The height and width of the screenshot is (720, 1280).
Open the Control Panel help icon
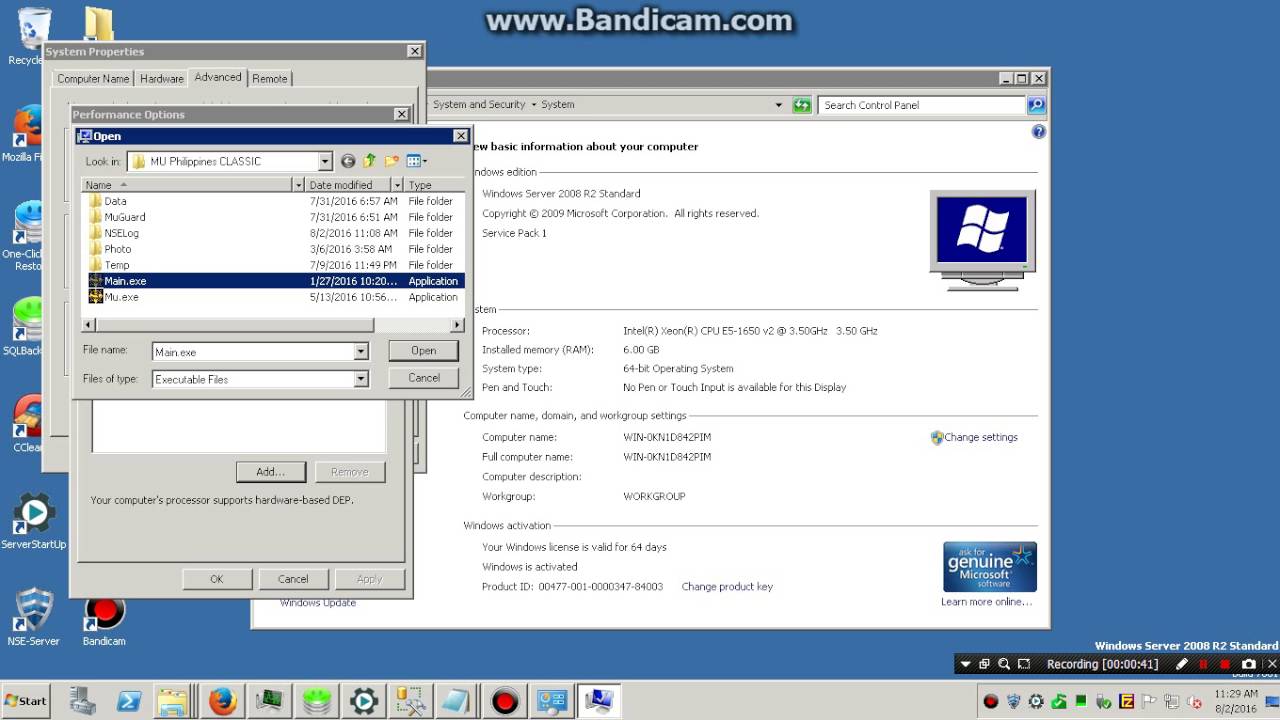point(1038,131)
